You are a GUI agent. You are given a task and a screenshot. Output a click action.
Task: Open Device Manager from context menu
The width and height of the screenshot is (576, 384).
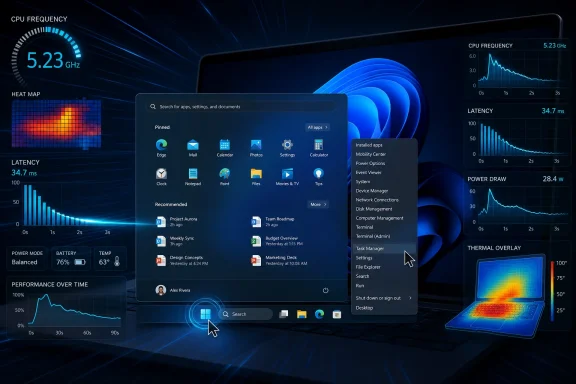point(372,191)
